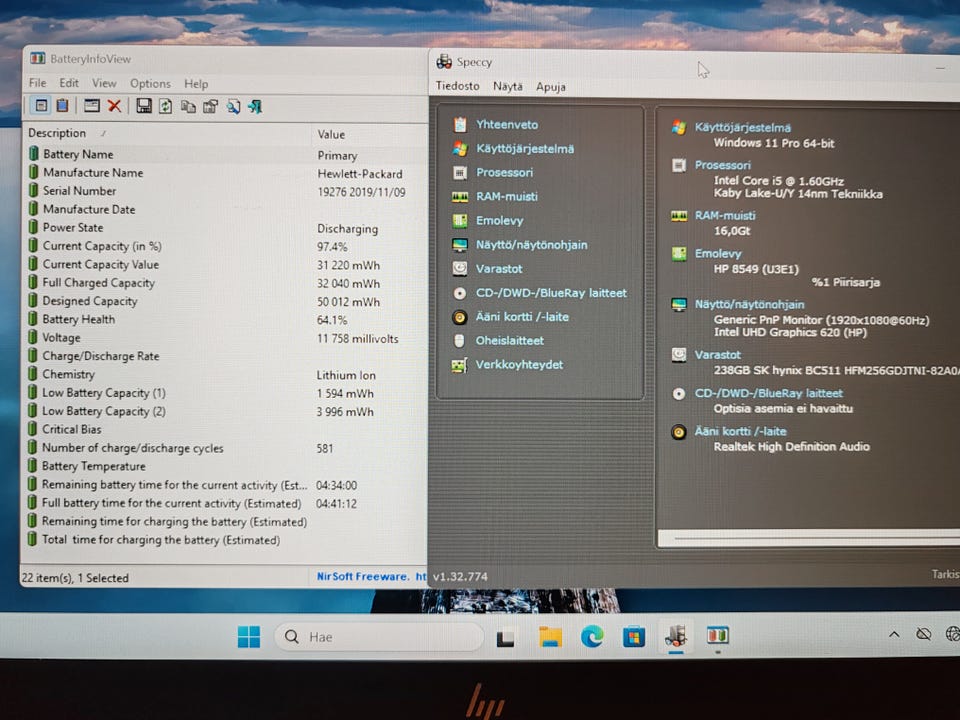Click the red X delete toolbar icon
960x720 pixels.
114,106
